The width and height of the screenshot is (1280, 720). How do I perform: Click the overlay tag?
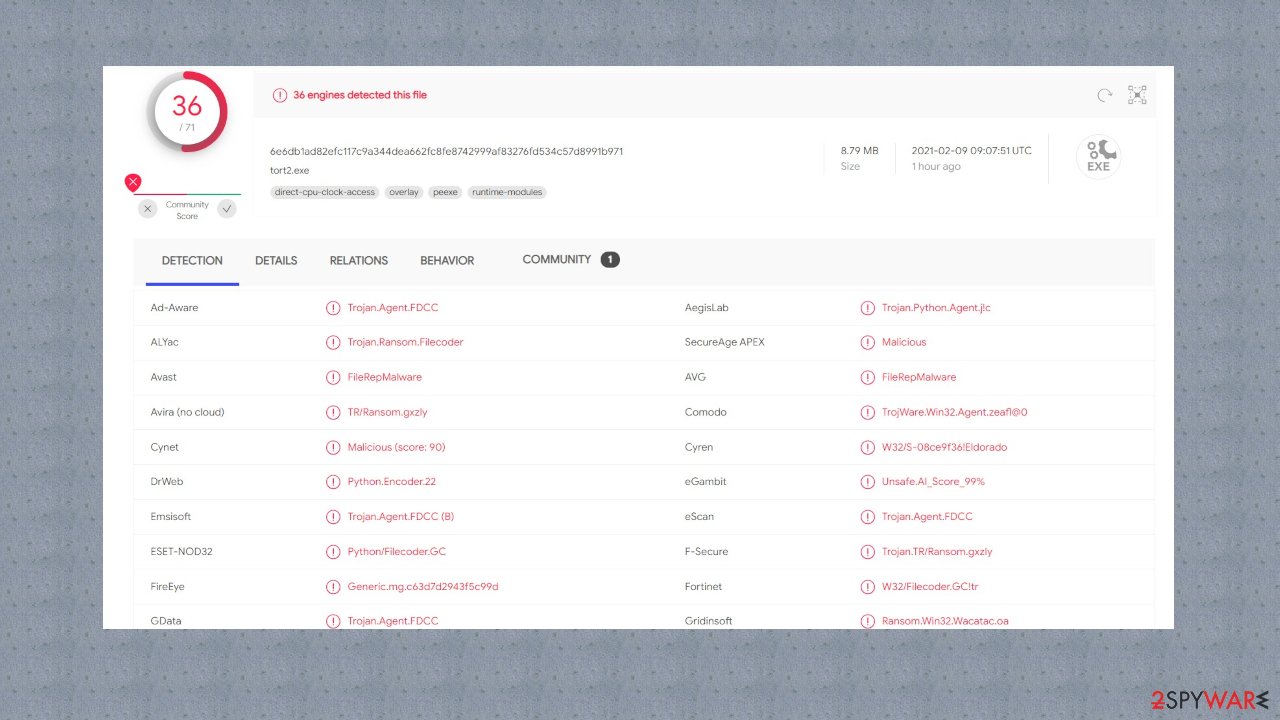(x=404, y=192)
